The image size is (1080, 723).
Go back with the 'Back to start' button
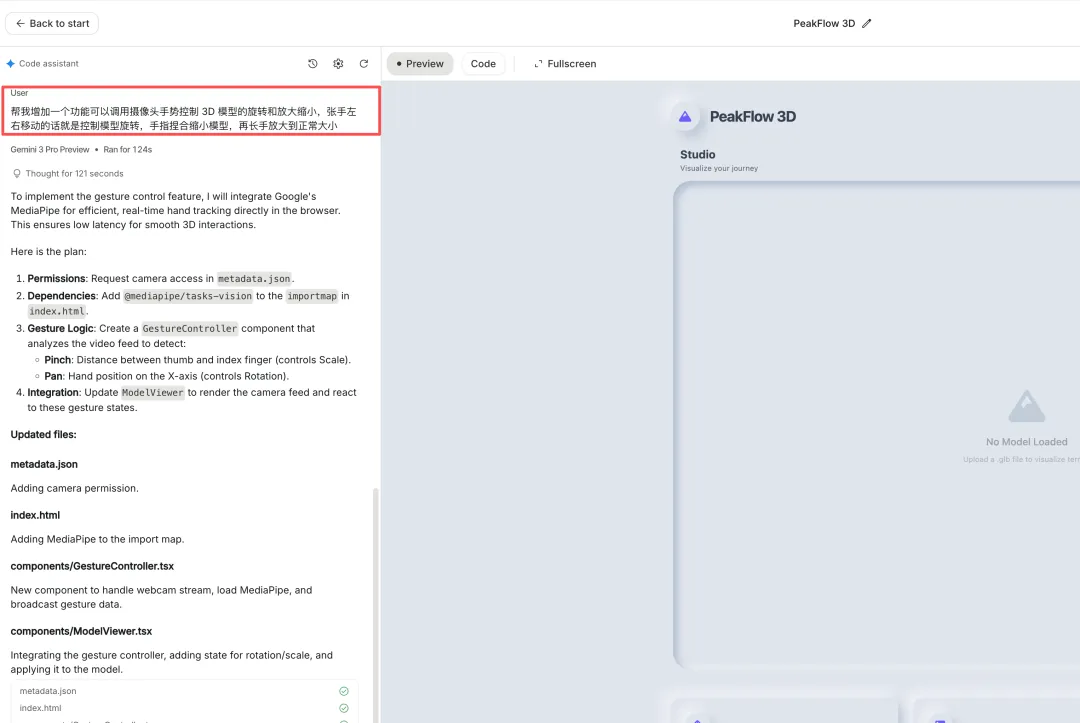click(x=52, y=23)
